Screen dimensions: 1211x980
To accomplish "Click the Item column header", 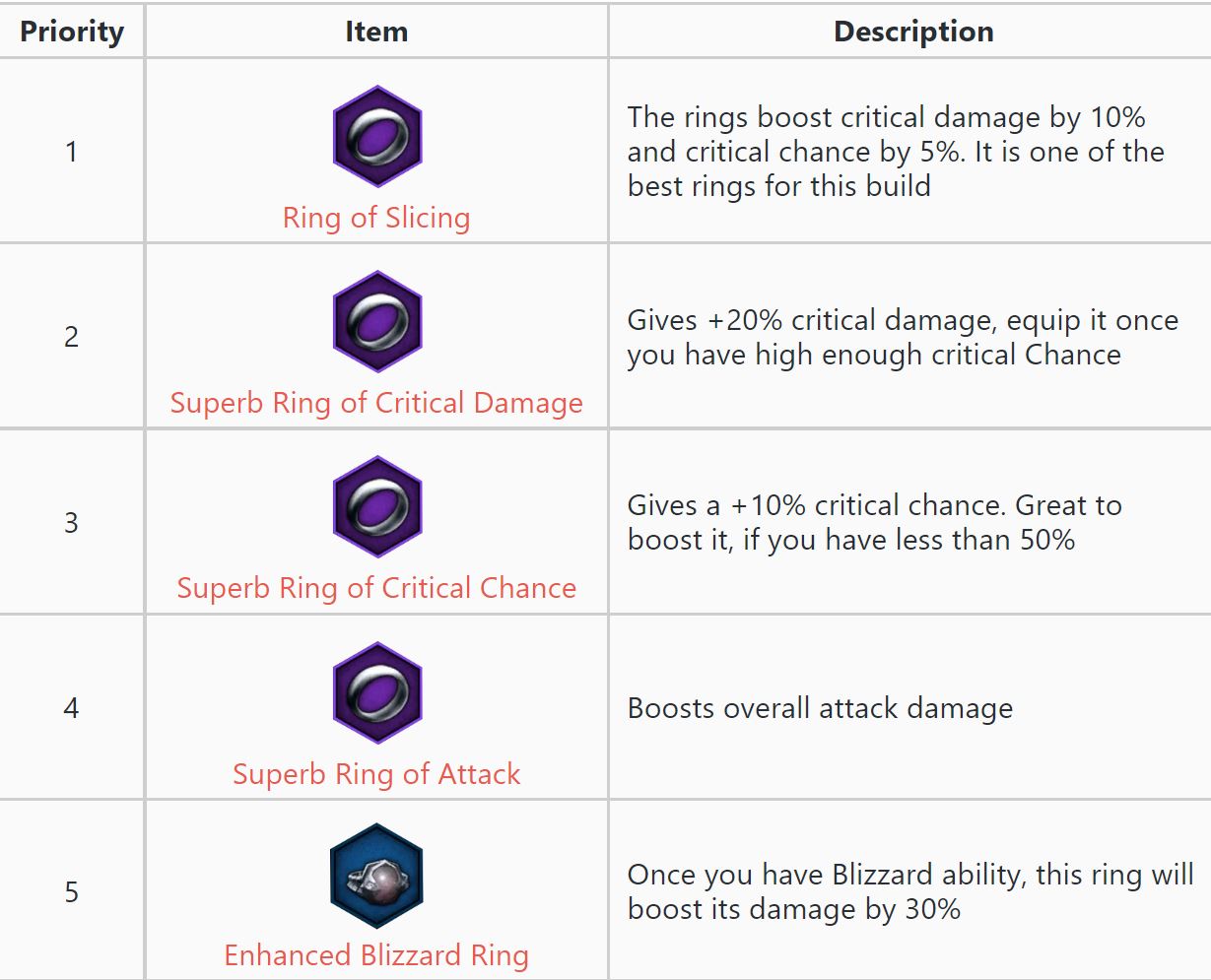I will (x=376, y=32).
